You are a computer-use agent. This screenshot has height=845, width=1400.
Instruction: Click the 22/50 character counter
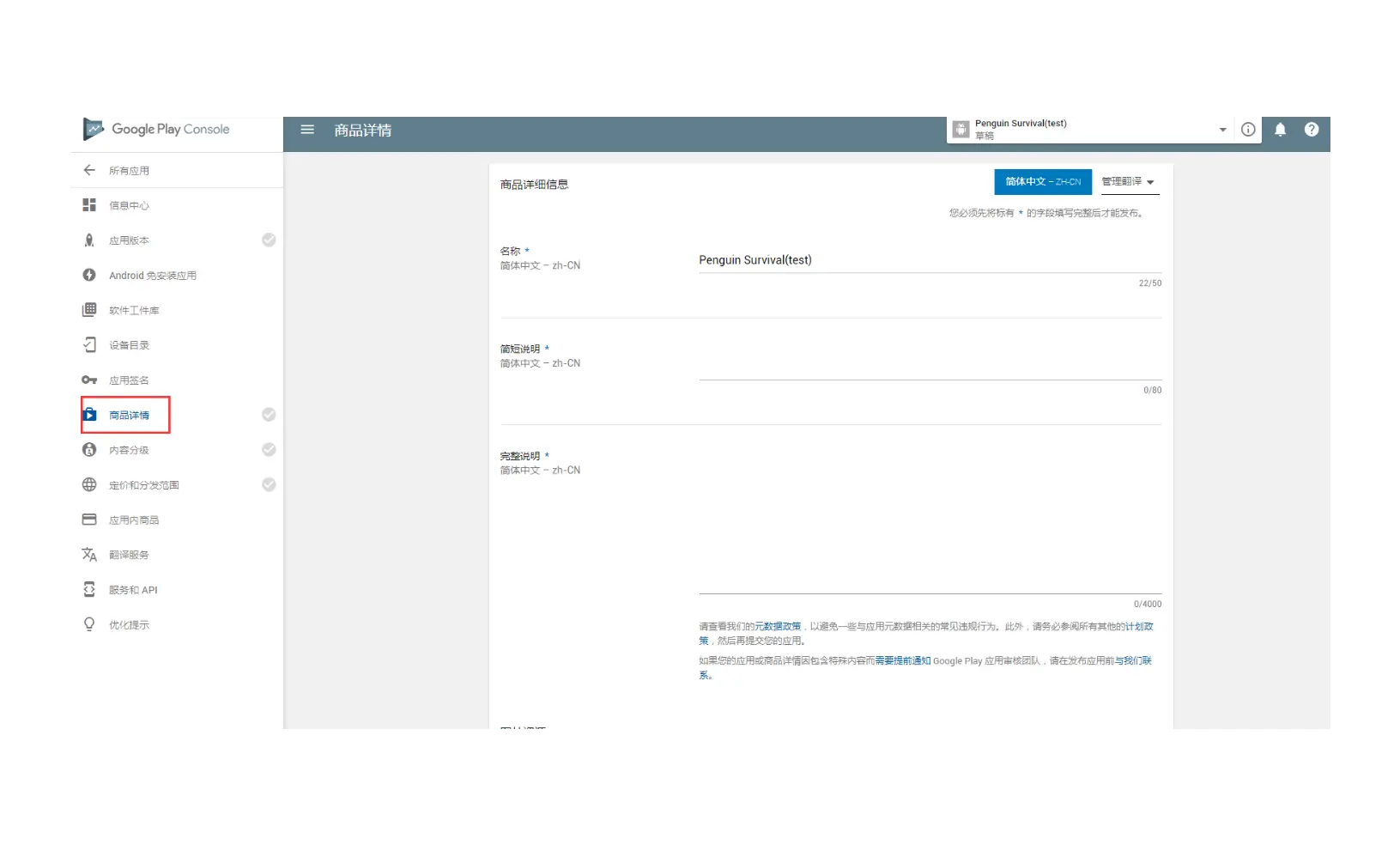[x=1150, y=283]
